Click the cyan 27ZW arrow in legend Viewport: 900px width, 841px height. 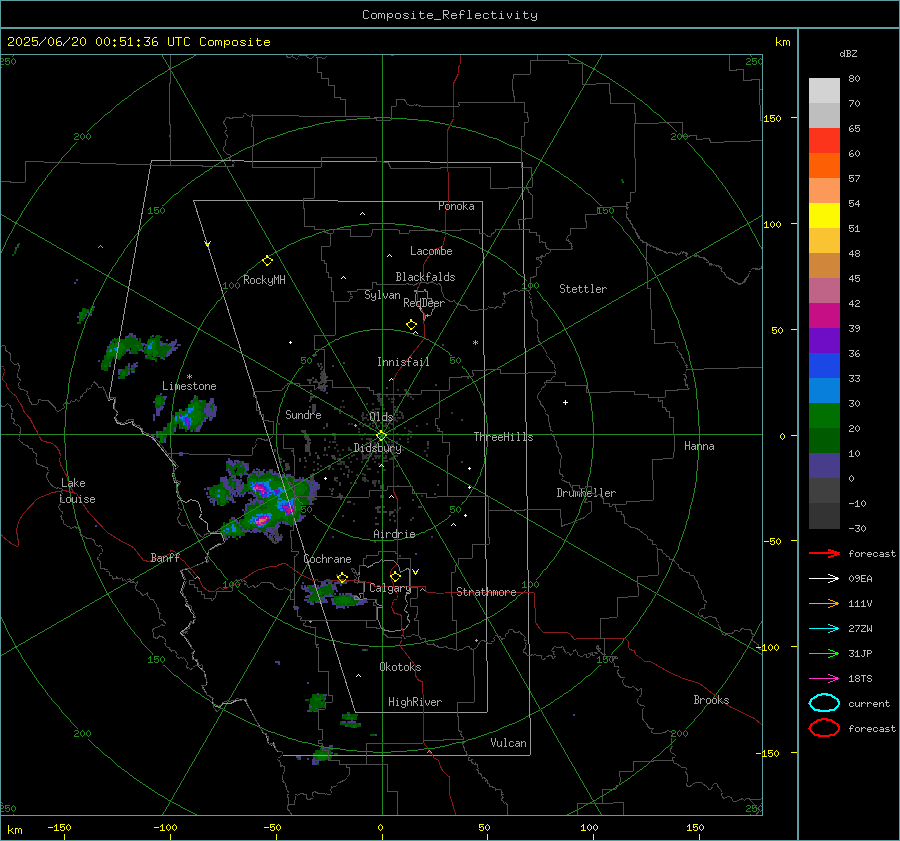coord(824,629)
